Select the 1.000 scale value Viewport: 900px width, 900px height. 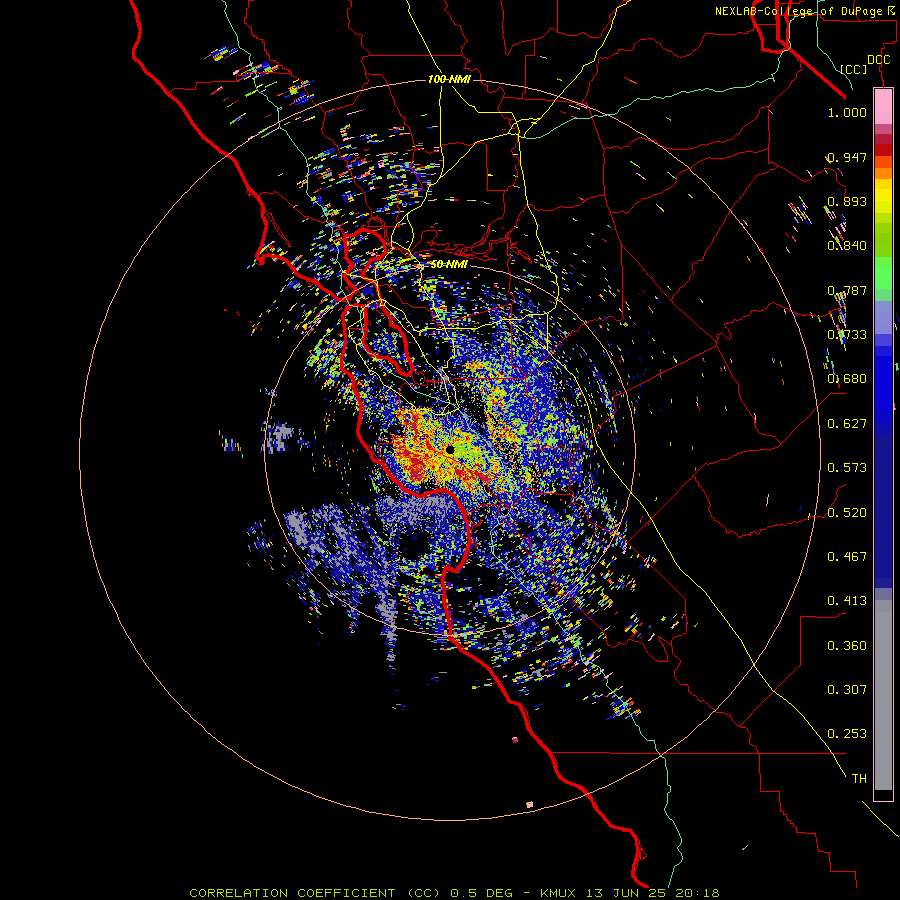point(847,112)
